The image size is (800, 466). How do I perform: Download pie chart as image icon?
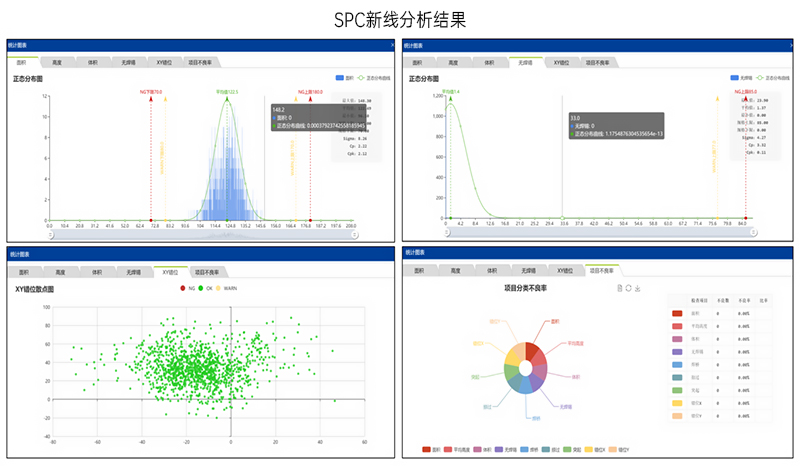tap(638, 288)
